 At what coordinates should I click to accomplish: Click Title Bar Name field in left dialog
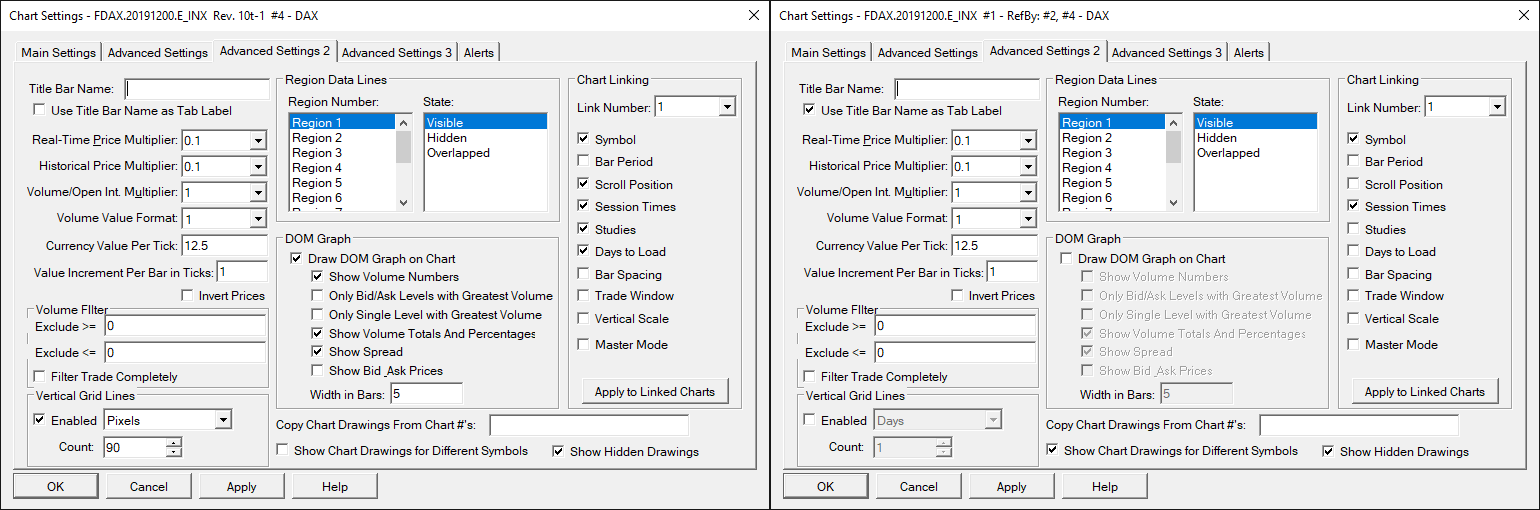[x=197, y=89]
